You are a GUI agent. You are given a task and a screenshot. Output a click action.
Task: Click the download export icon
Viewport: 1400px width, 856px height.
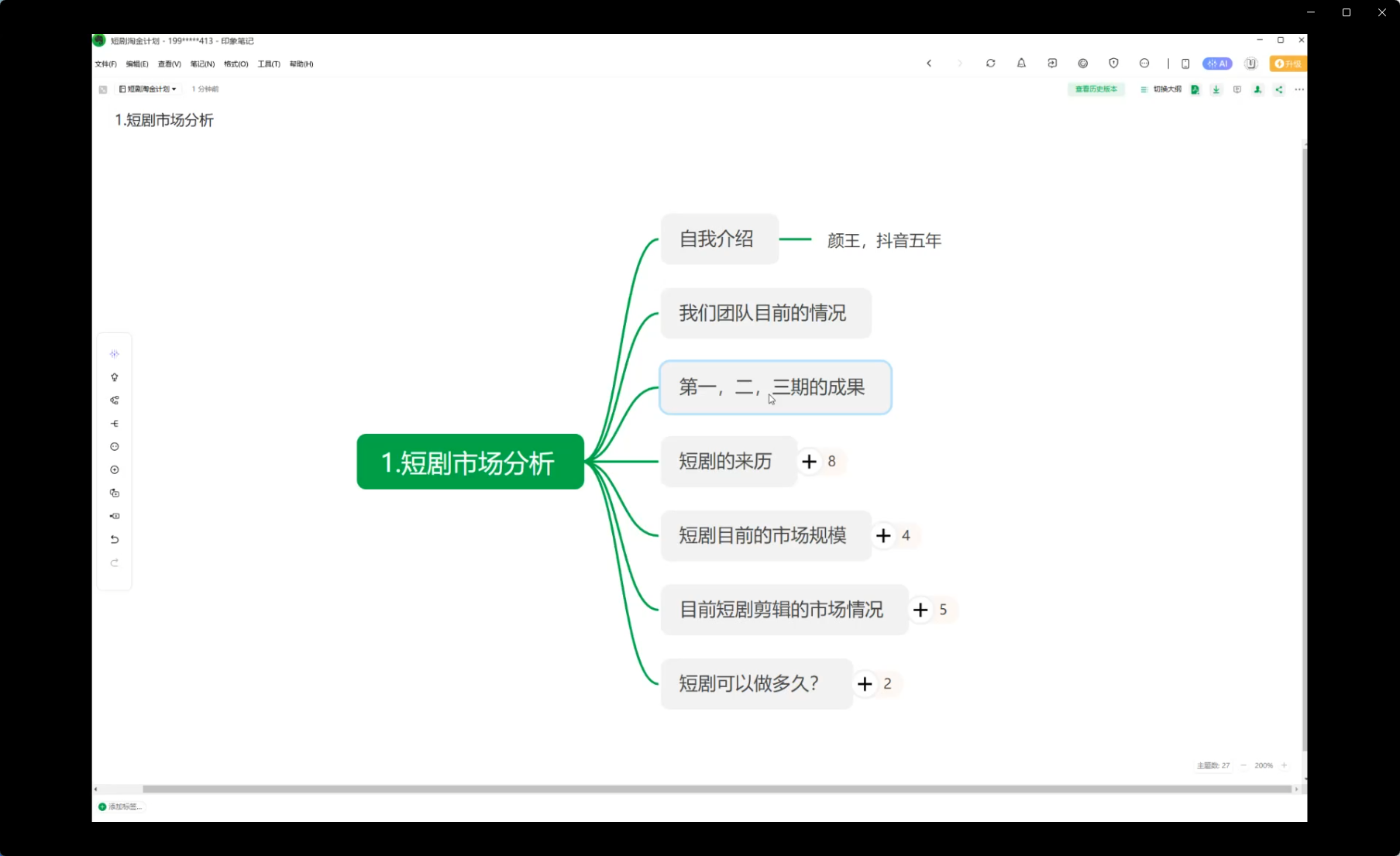1216,90
